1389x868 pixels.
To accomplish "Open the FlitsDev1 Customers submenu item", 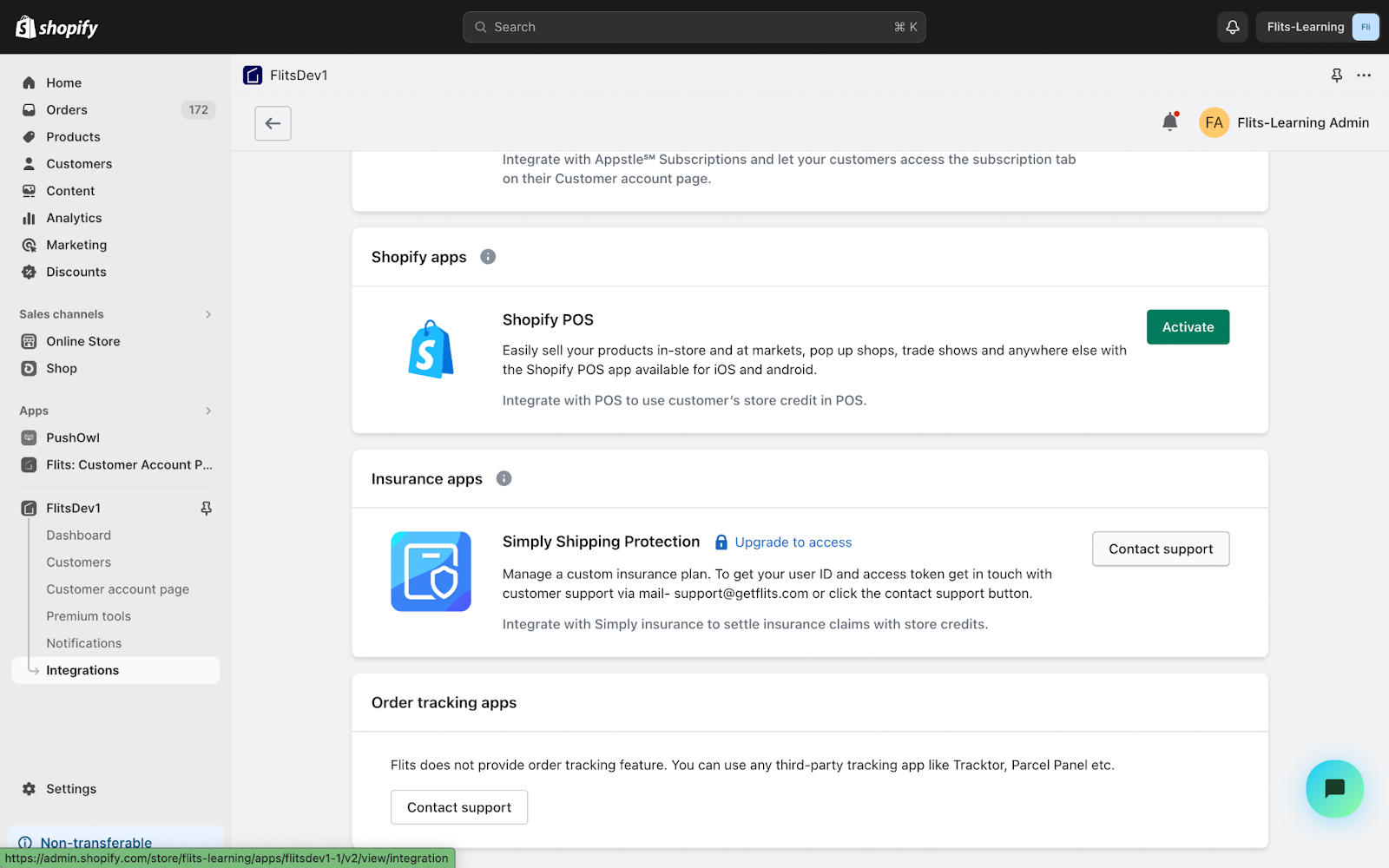I will tap(78, 562).
